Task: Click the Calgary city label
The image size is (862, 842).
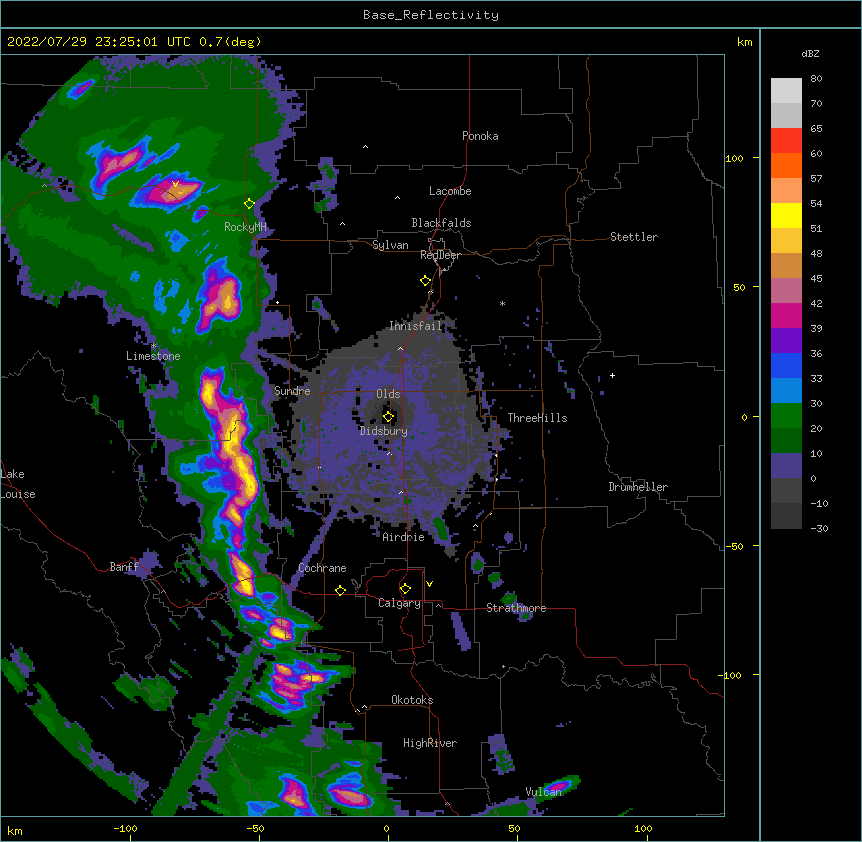Action: 399,603
